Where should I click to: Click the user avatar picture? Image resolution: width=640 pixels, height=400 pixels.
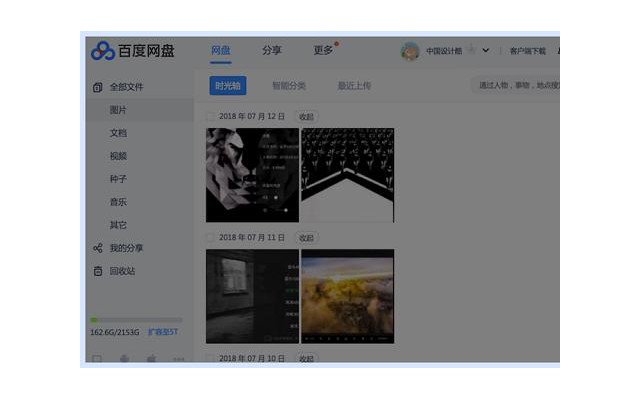coord(410,51)
